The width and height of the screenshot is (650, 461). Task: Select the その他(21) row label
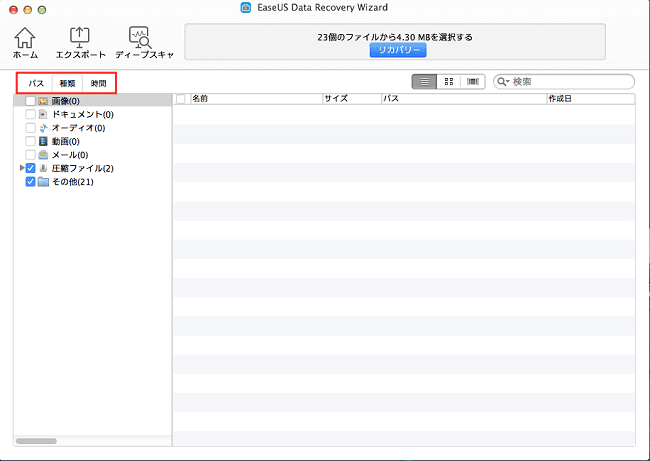73,182
